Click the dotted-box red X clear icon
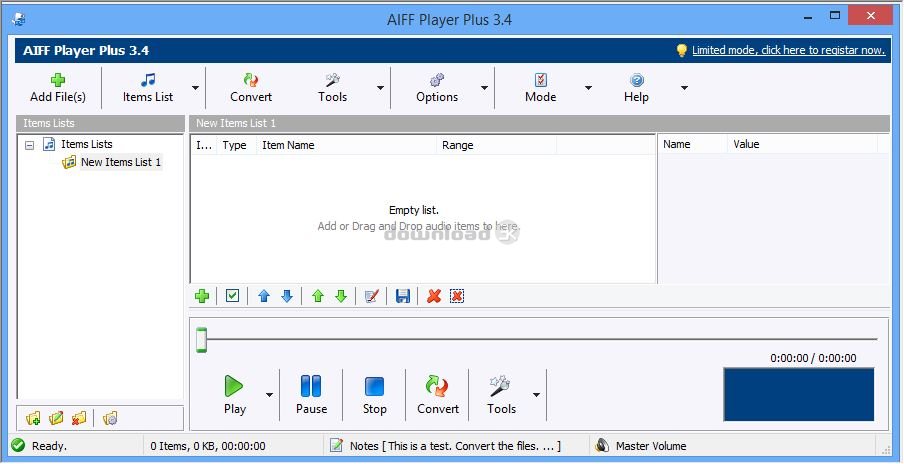904x464 pixels. click(x=457, y=296)
